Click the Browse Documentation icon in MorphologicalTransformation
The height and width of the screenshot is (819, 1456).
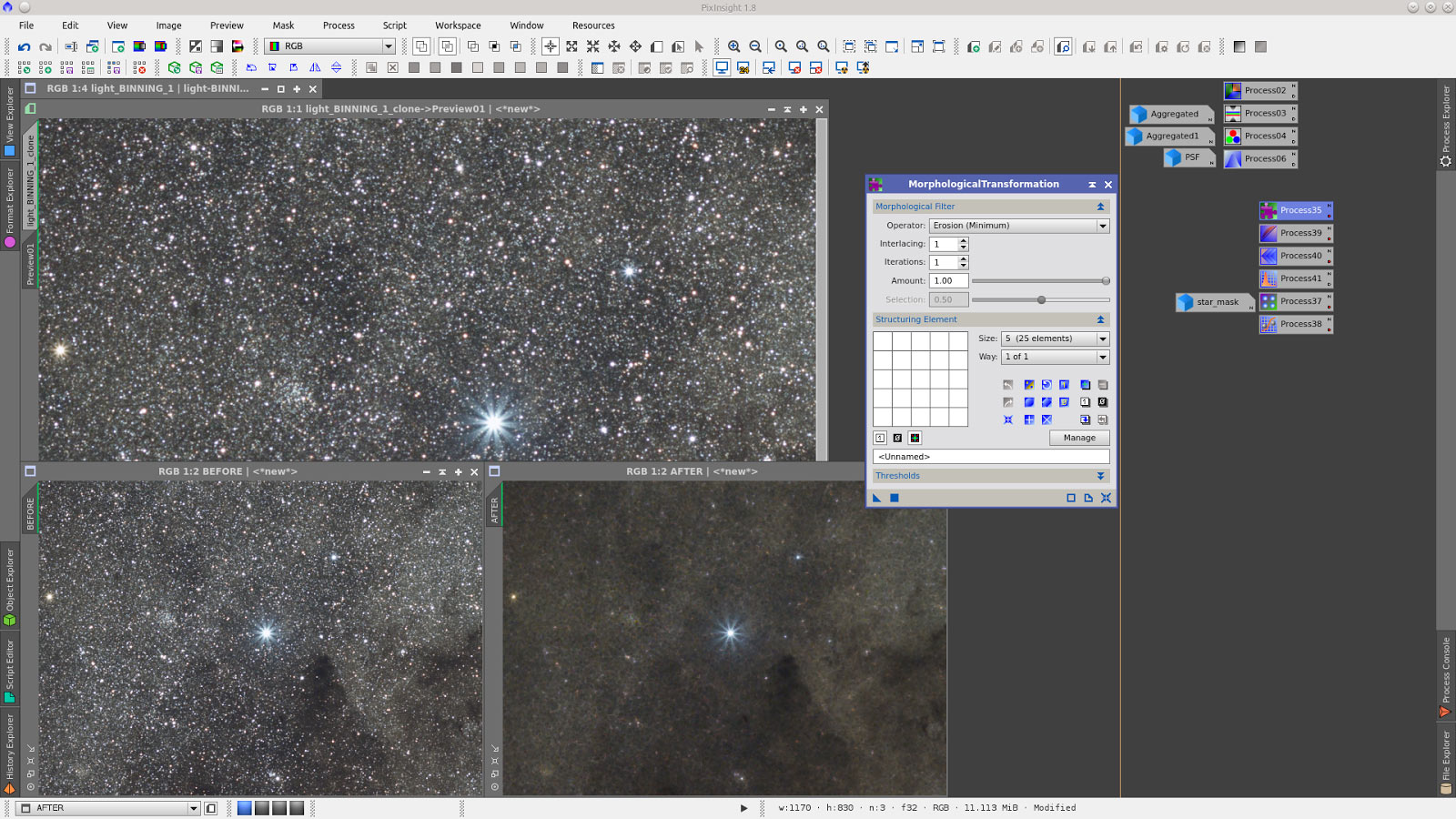(x=1088, y=498)
